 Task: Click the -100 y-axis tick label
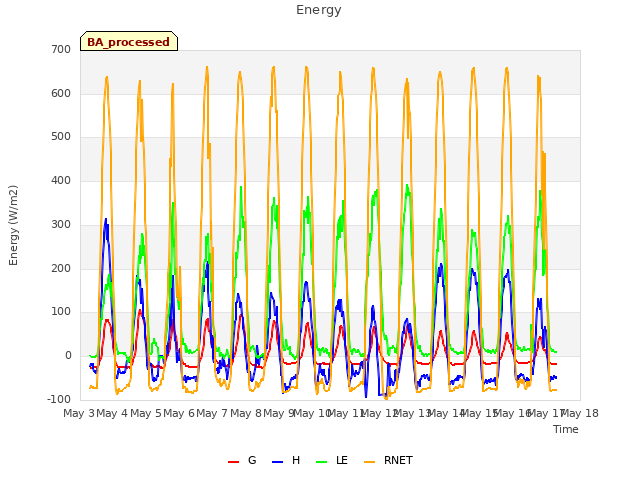(59, 399)
